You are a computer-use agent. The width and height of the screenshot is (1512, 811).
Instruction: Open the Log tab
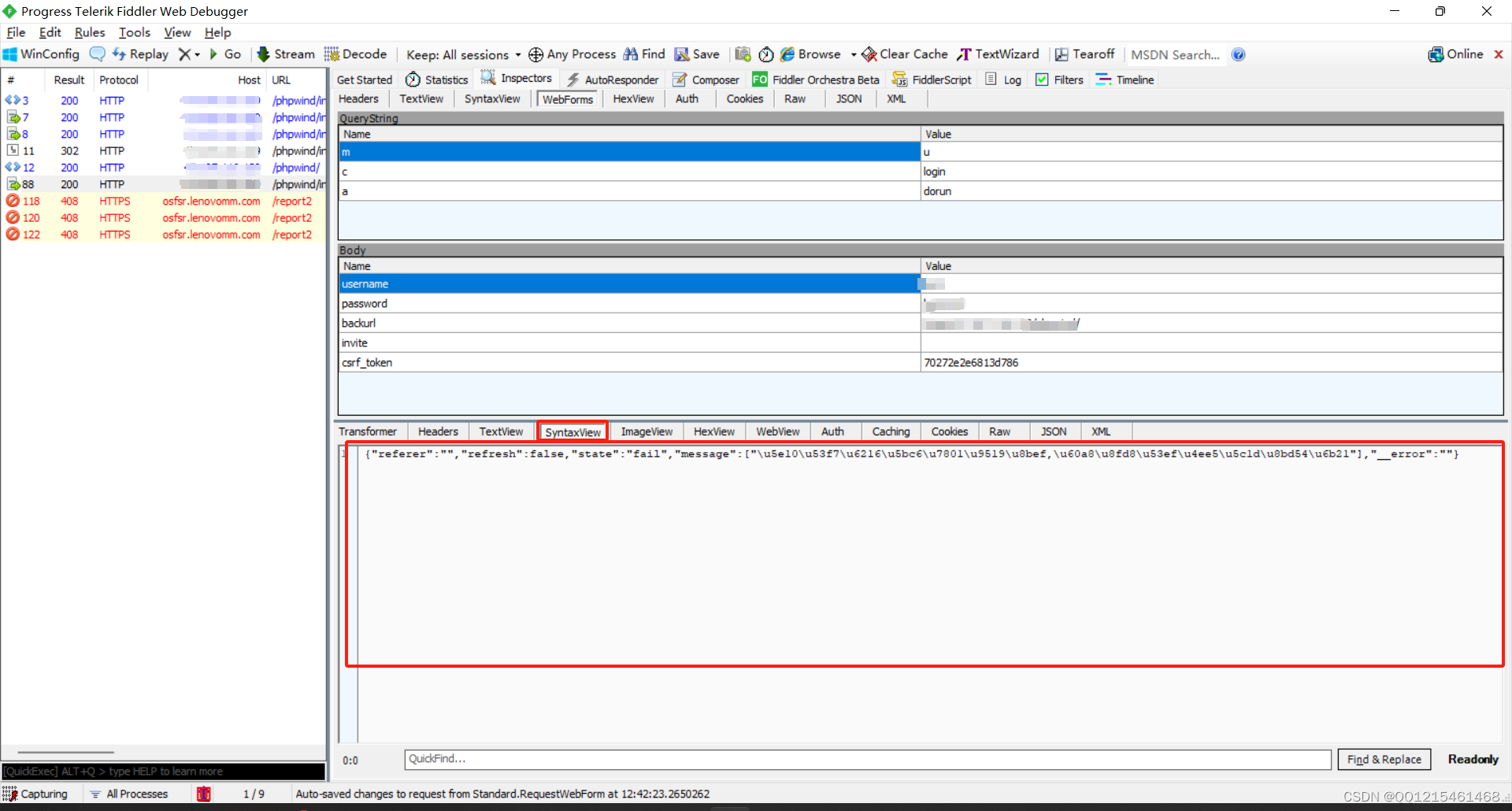pyautogui.click(x=1004, y=80)
